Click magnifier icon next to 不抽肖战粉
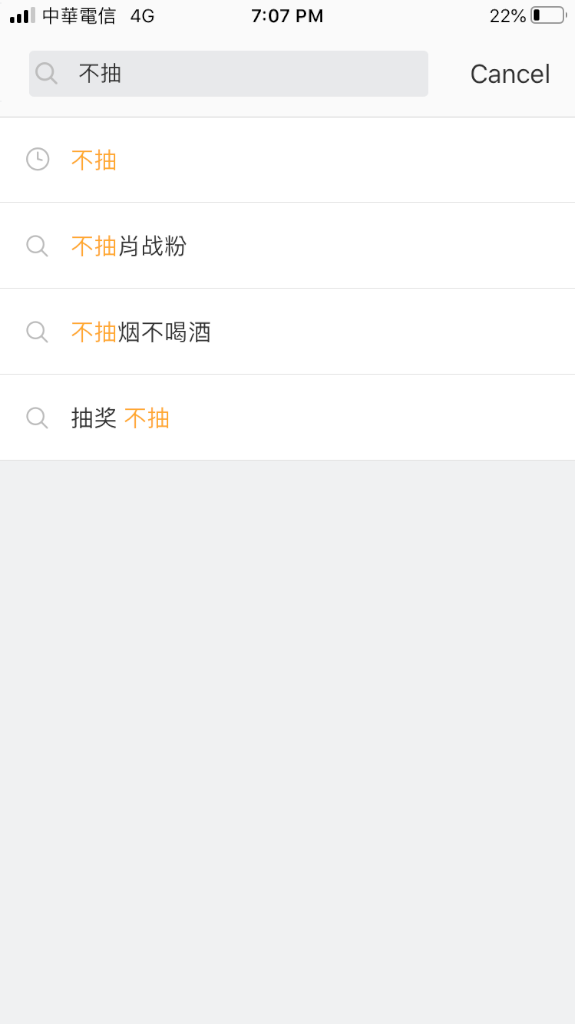The width and height of the screenshot is (576, 1024). click(37, 246)
